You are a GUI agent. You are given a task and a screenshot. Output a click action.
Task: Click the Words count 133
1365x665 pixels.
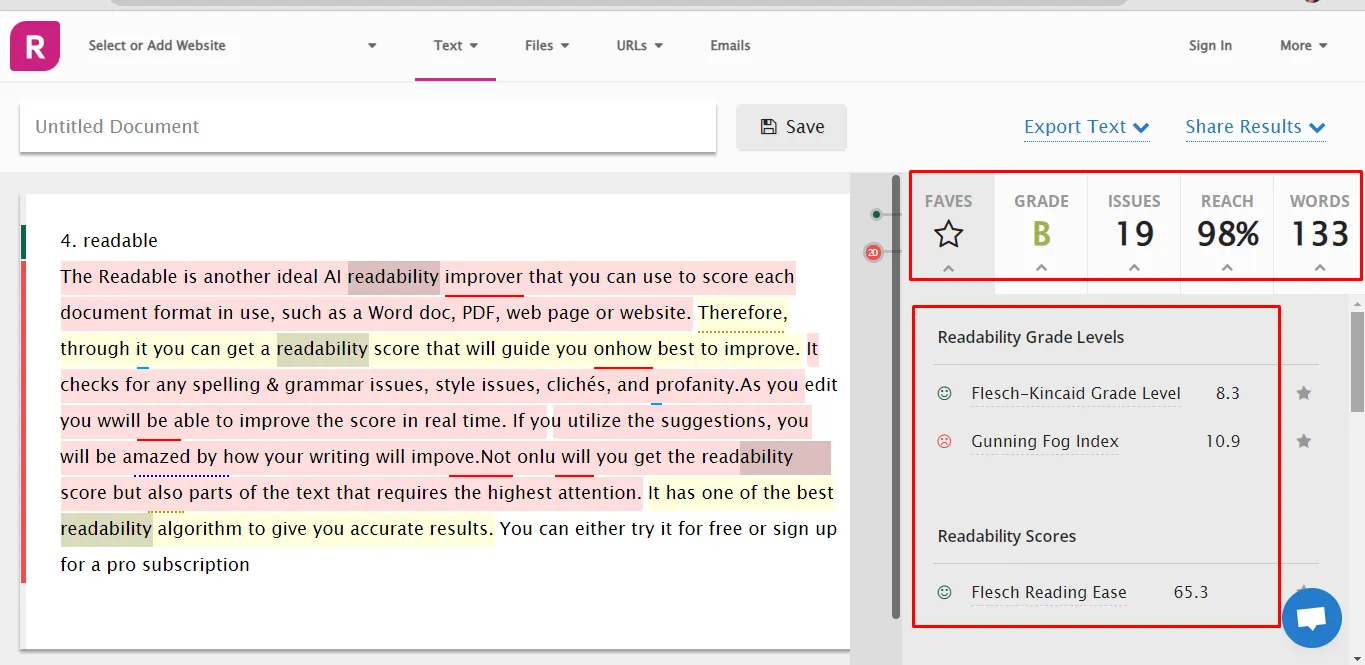click(1320, 234)
